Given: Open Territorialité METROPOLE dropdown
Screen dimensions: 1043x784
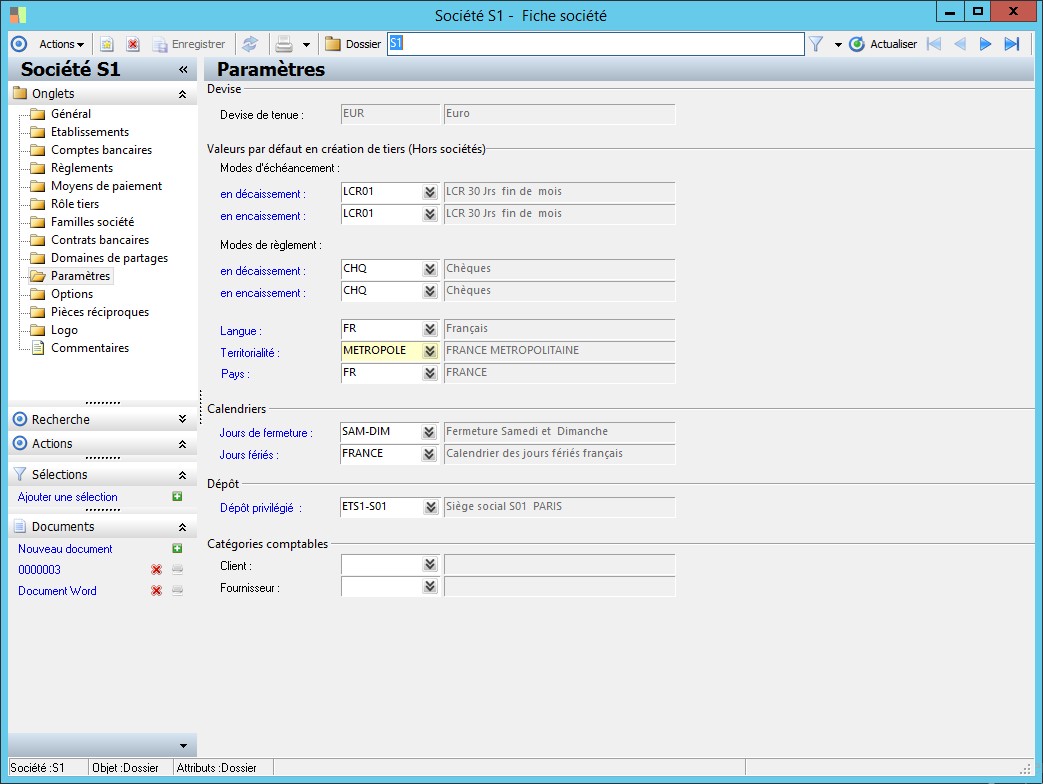Looking at the screenshot, I should point(430,351).
